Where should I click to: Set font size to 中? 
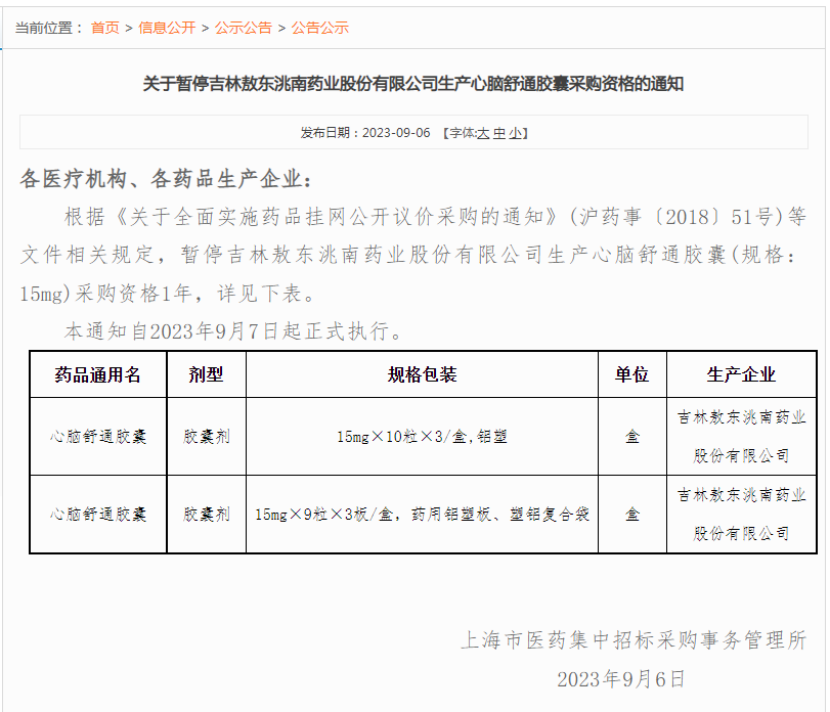(x=499, y=133)
